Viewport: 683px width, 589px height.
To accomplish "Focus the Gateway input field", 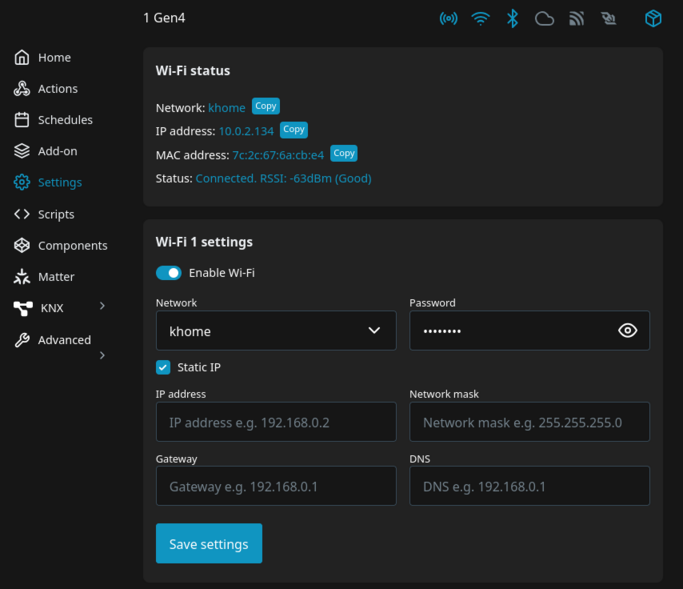I will 276,486.
